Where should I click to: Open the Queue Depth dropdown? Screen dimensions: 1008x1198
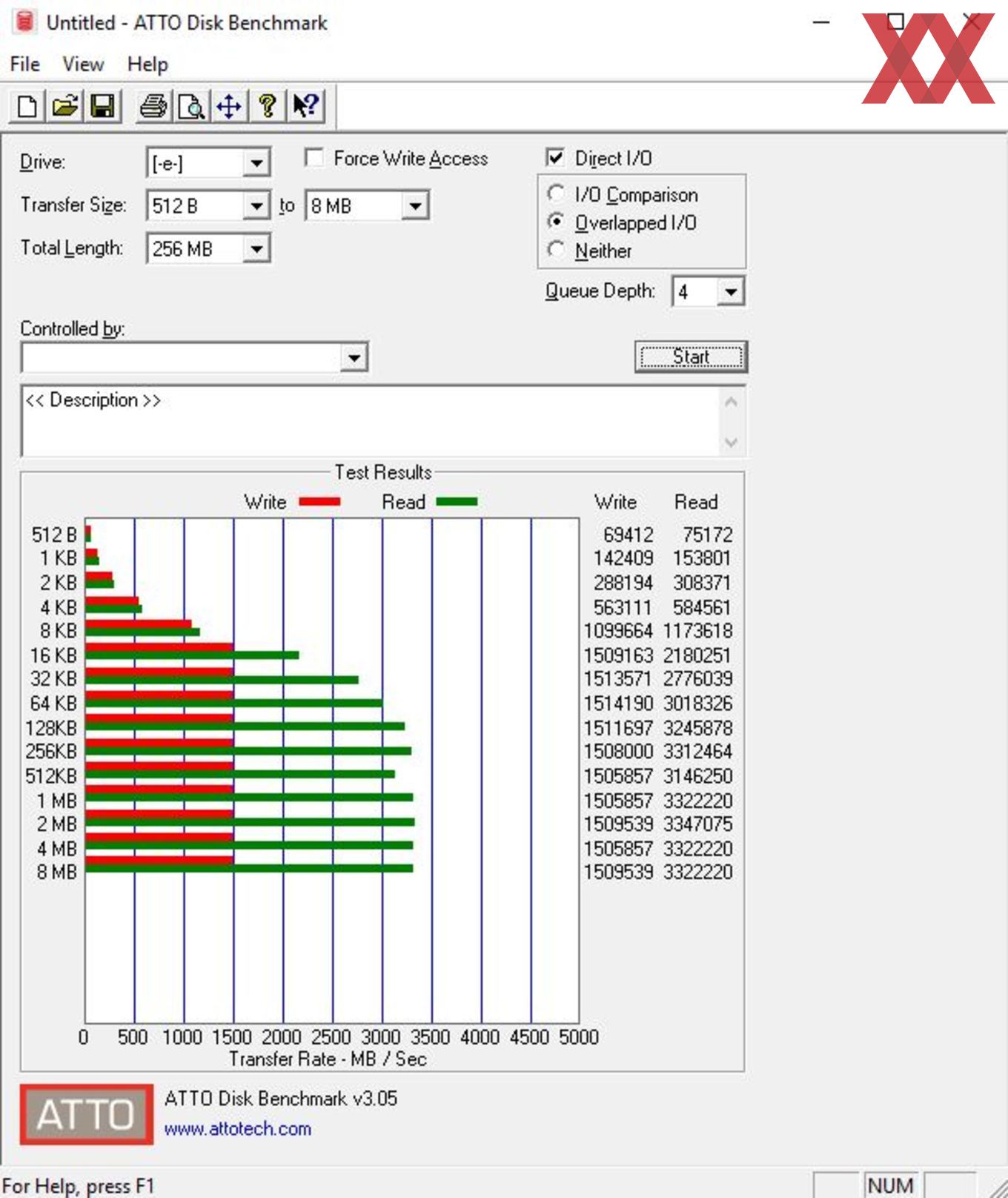[x=731, y=291]
